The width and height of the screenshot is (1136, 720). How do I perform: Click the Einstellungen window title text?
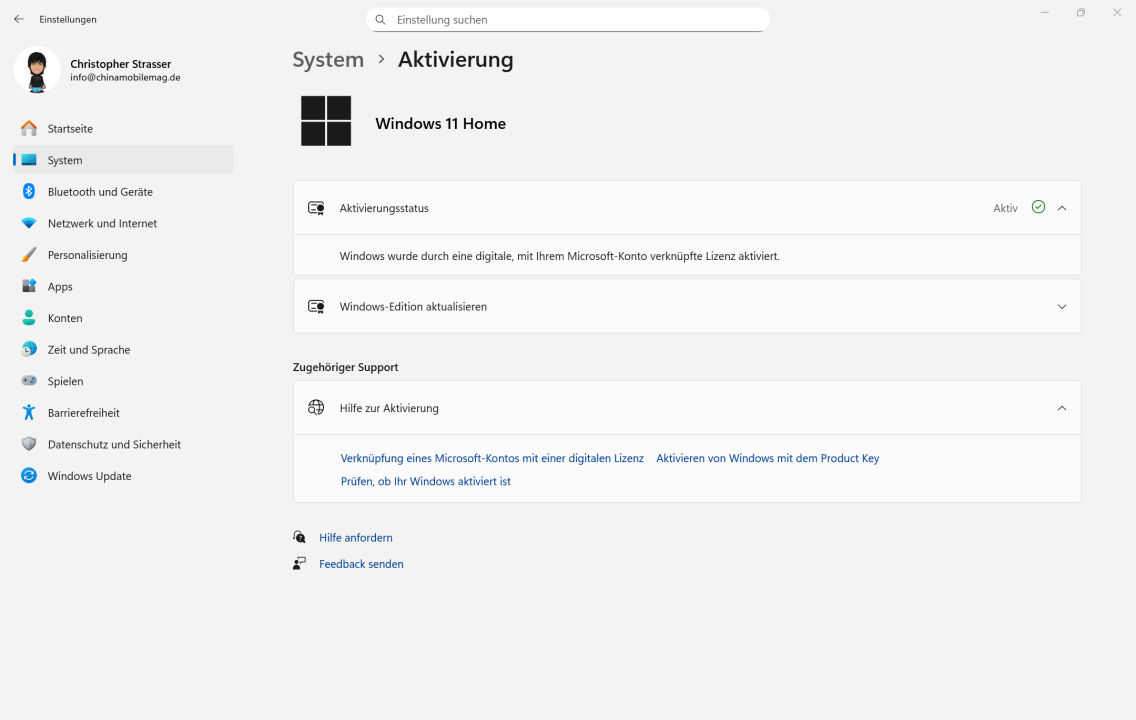click(x=67, y=20)
